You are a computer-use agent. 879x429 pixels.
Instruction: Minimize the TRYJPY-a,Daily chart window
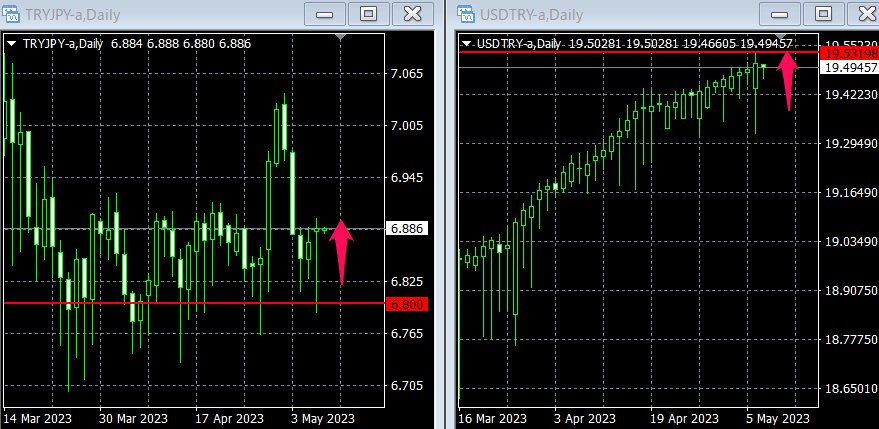click(325, 14)
